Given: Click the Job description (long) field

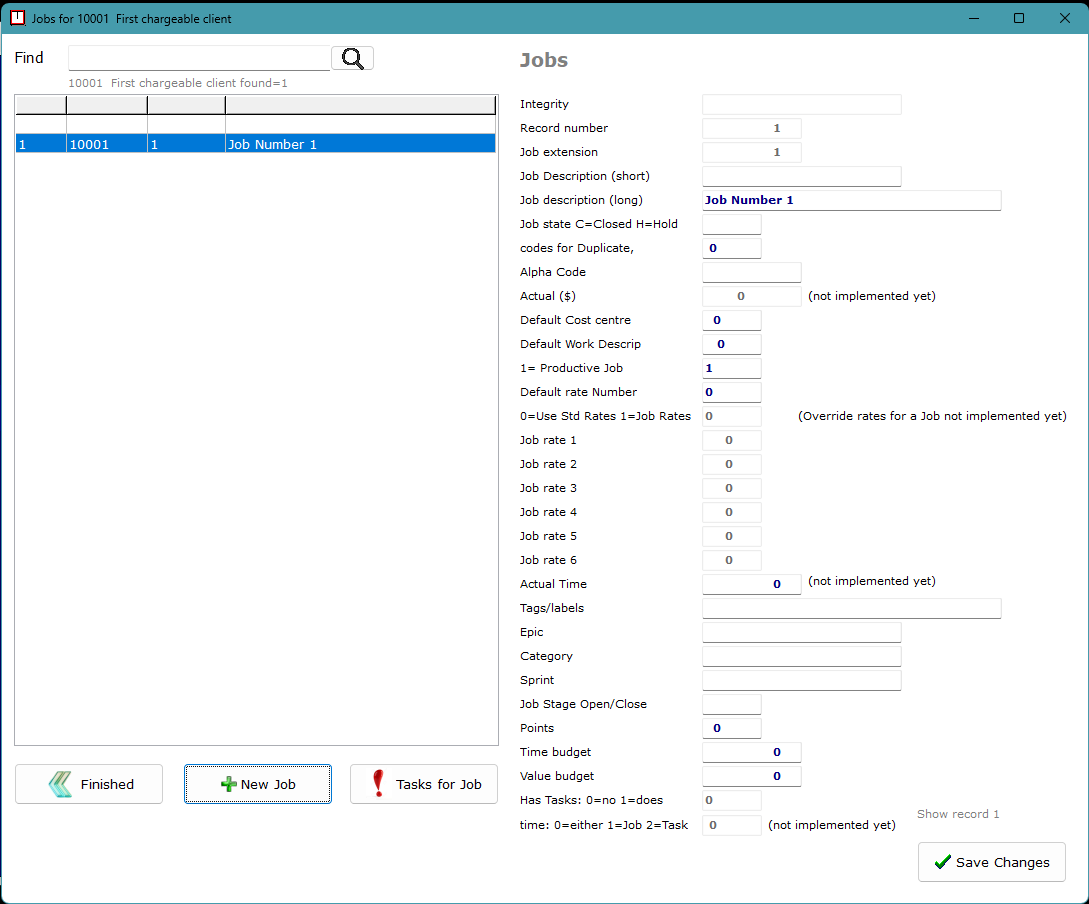Looking at the screenshot, I should coord(851,200).
